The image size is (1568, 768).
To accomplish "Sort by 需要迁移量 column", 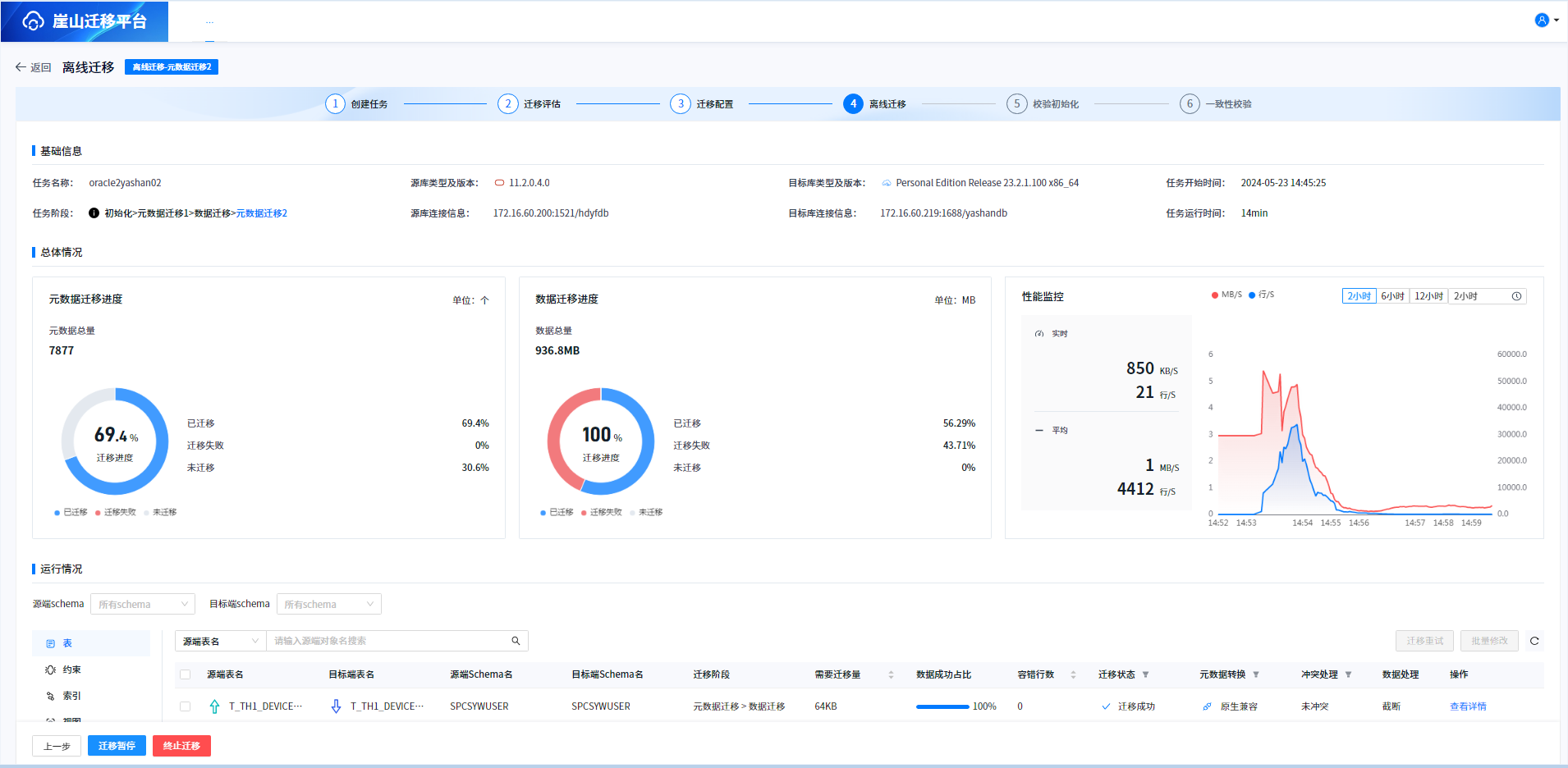I will [891, 674].
